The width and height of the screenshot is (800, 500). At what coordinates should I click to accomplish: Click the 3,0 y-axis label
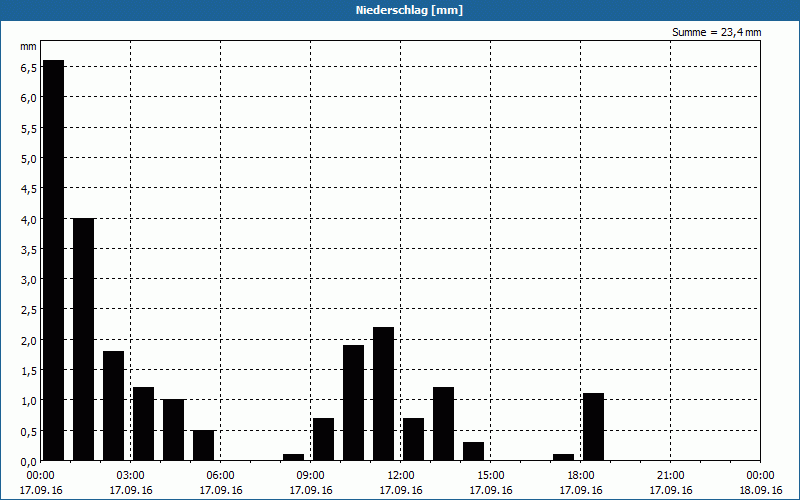28,280
